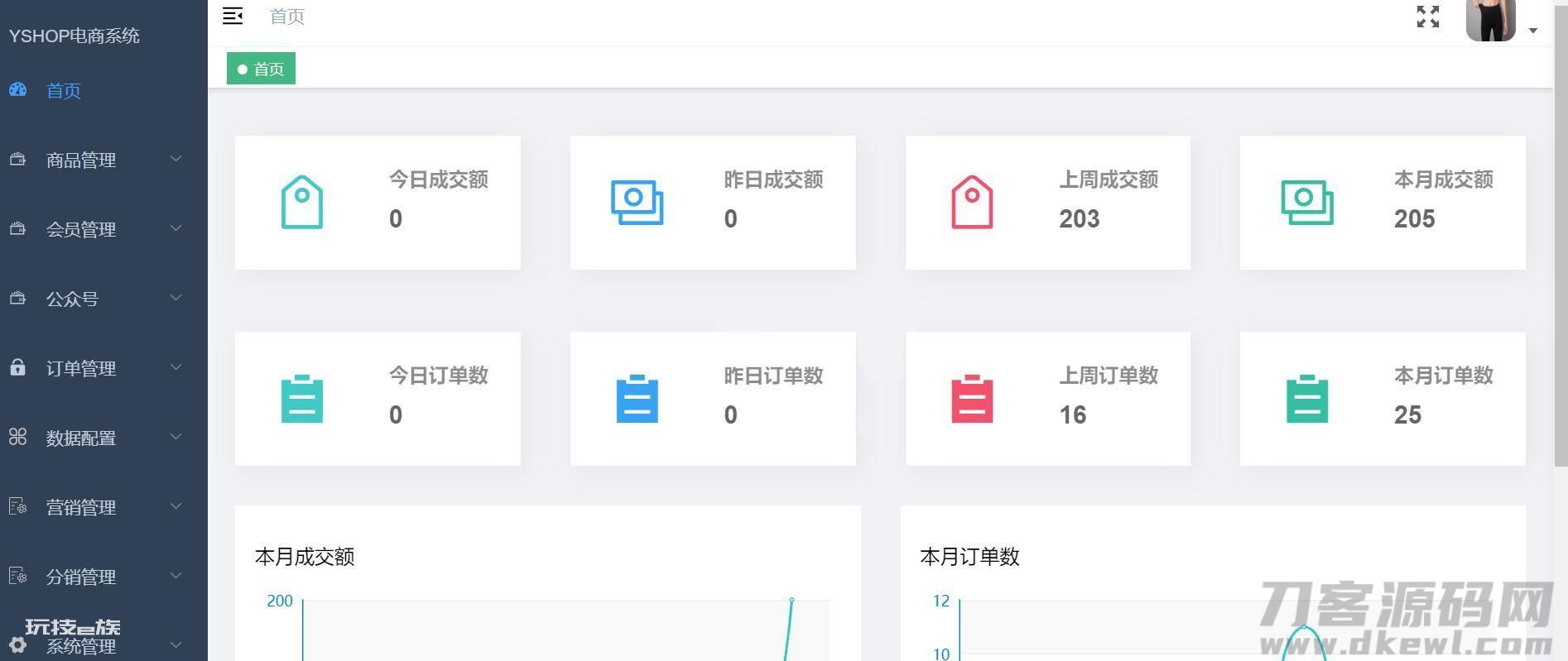Click the 营销管理 sidebar icon
1568x661 pixels.
click(17, 506)
